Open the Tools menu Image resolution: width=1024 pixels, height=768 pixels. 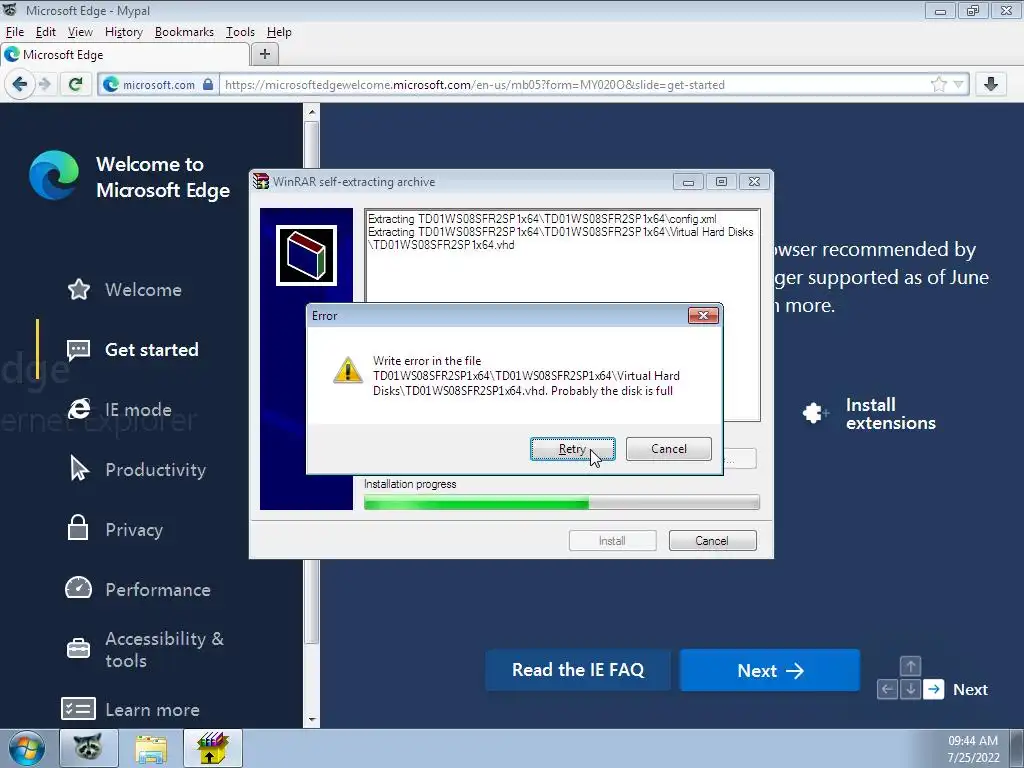(240, 32)
